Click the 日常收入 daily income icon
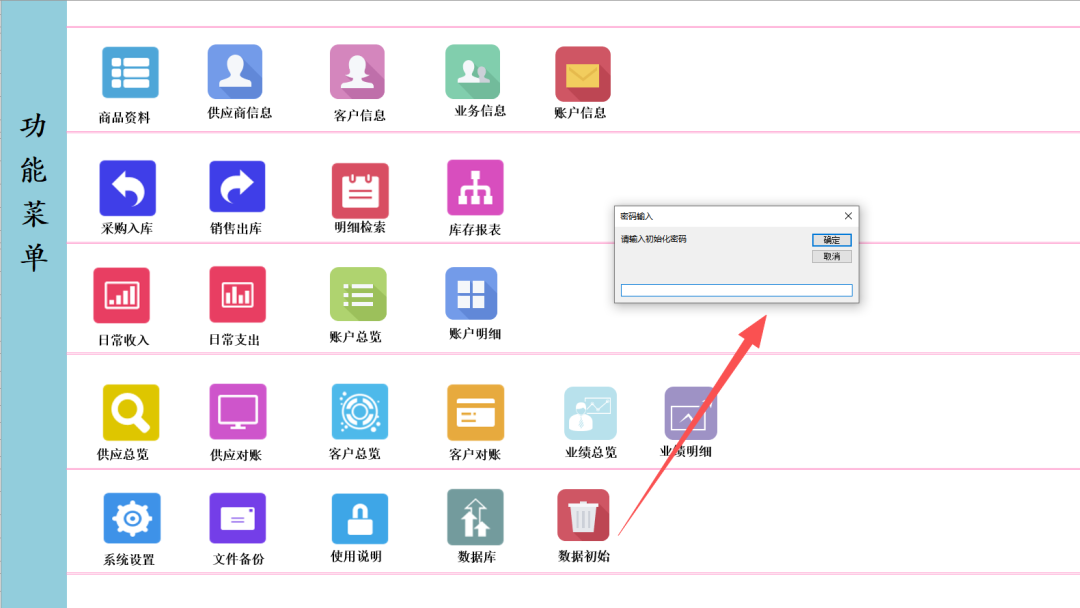The image size is (1080, 608). click(x=122, y=295)
